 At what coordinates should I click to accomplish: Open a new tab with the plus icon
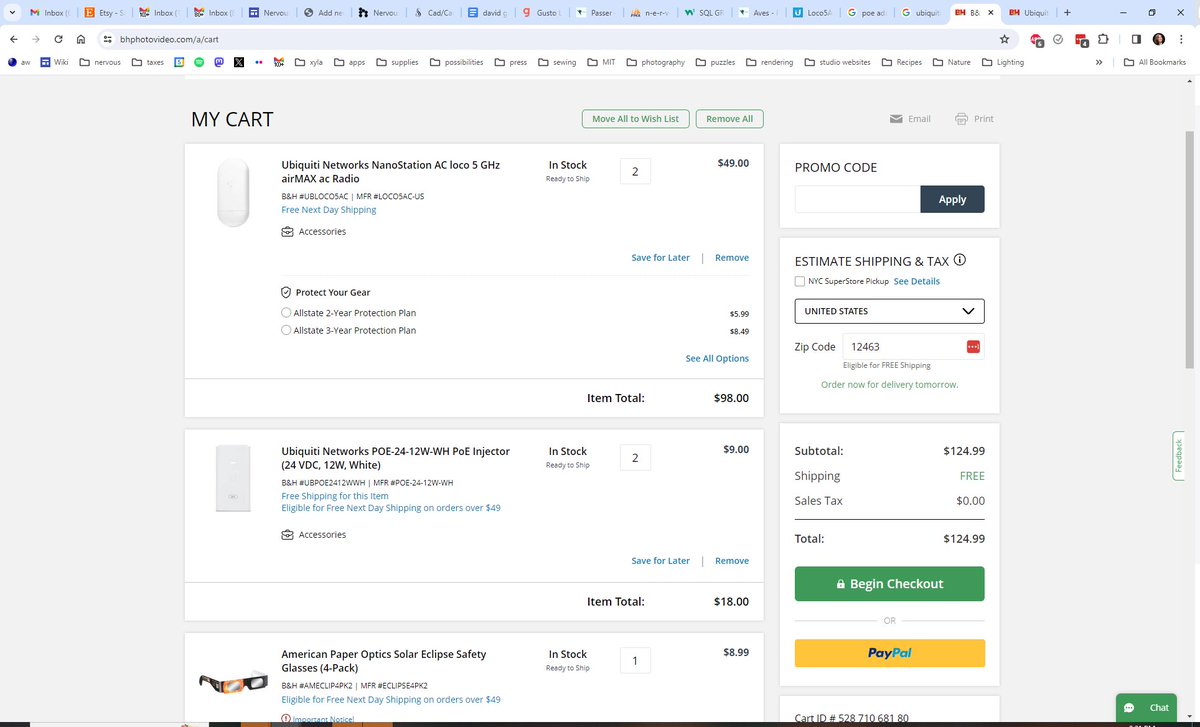click(1067, 13)
